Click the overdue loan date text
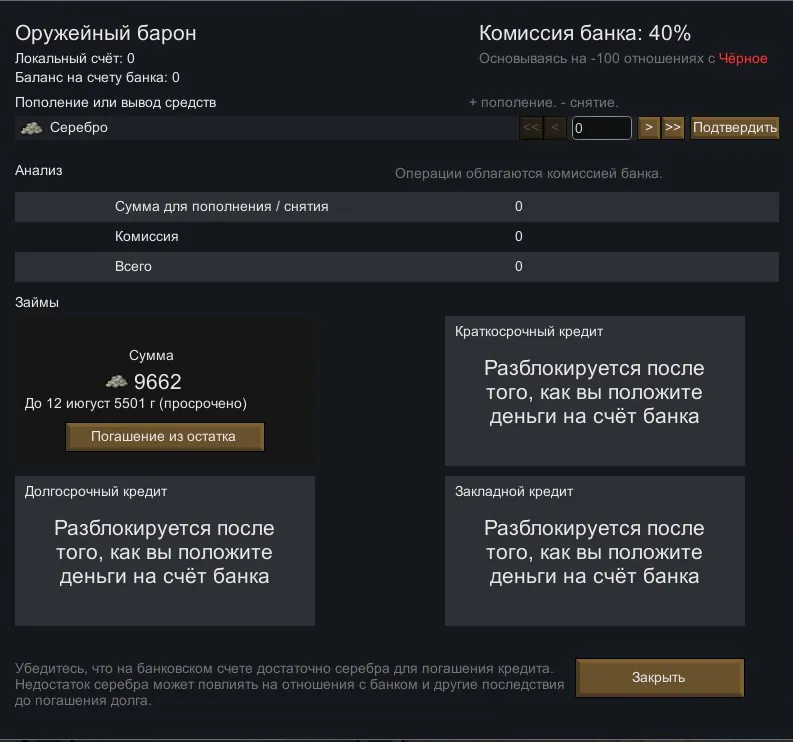Image resolution: width=793 pixels, height=742 pixels. pos(135,404)
